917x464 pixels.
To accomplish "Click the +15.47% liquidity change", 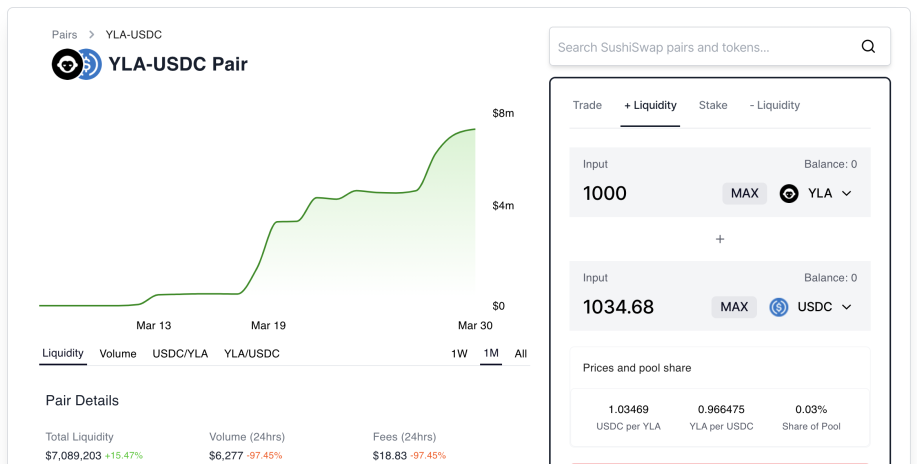I will (x=123, y=455).
